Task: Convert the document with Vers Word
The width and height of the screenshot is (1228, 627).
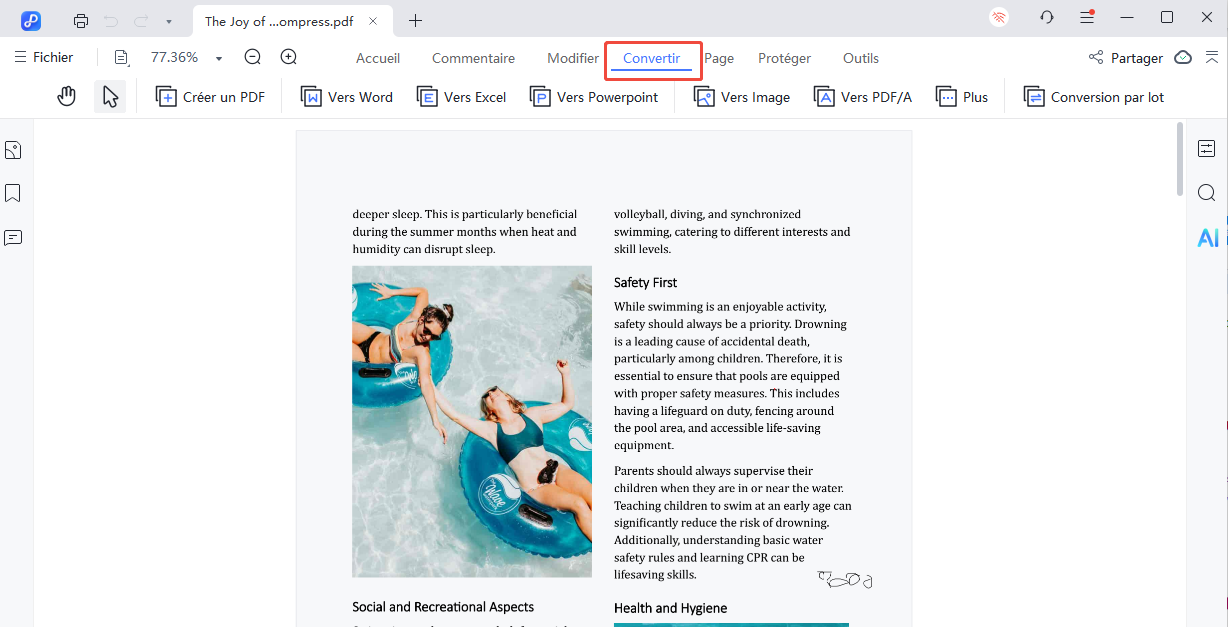Action: 347,96
